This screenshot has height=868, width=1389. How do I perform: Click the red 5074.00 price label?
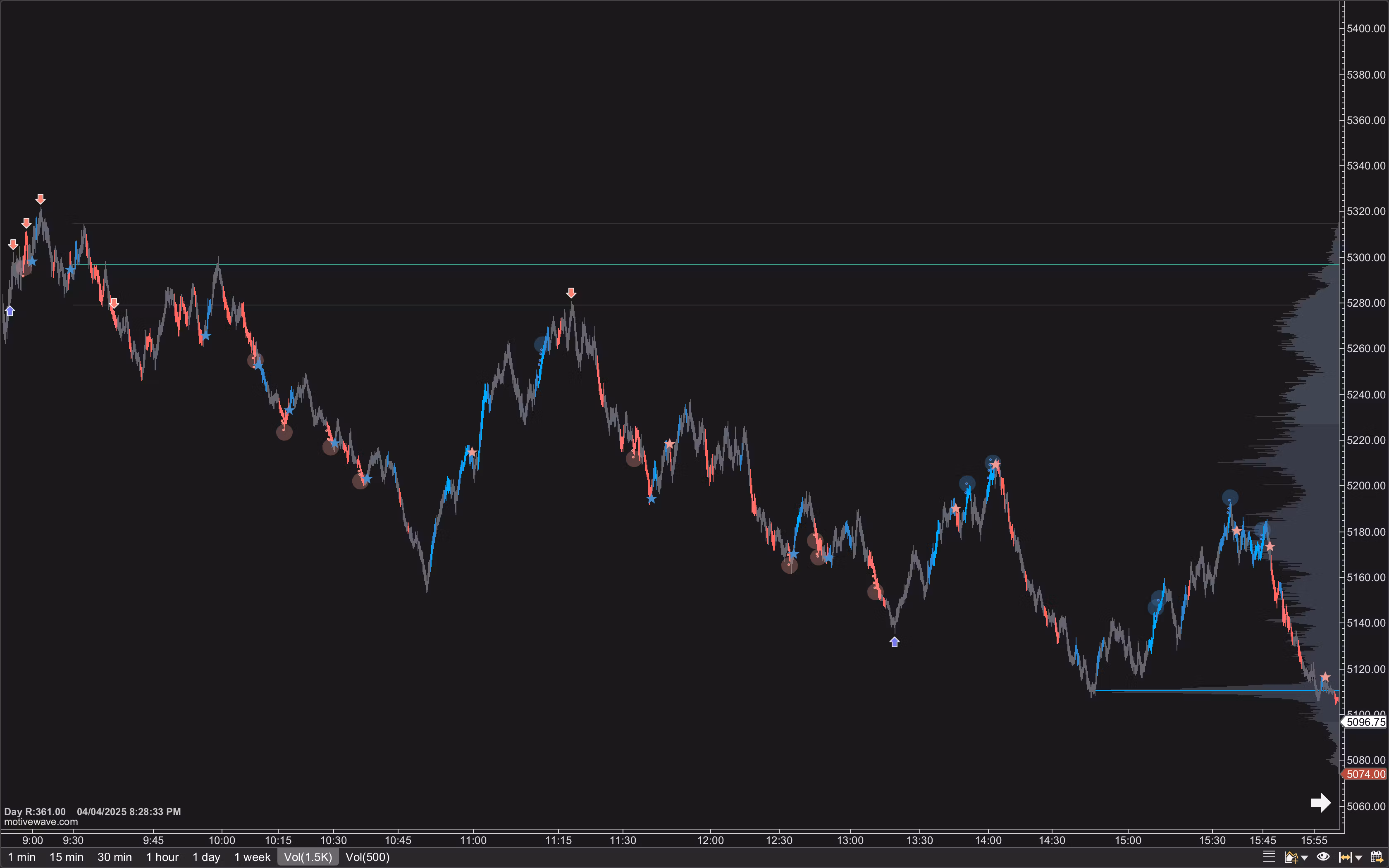click(1365, 774)
